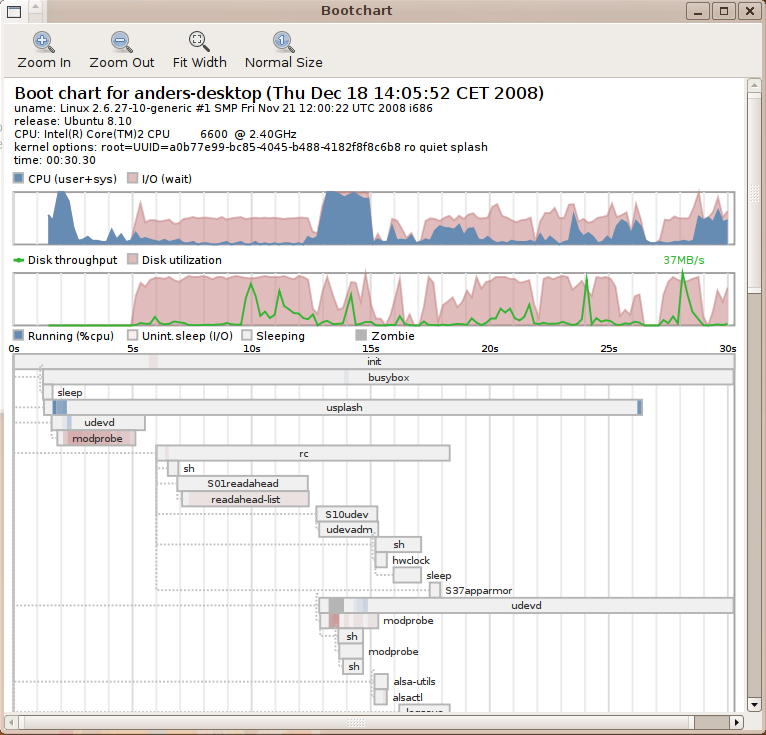Click the vertical scrollbar thumb

(754, 192)
